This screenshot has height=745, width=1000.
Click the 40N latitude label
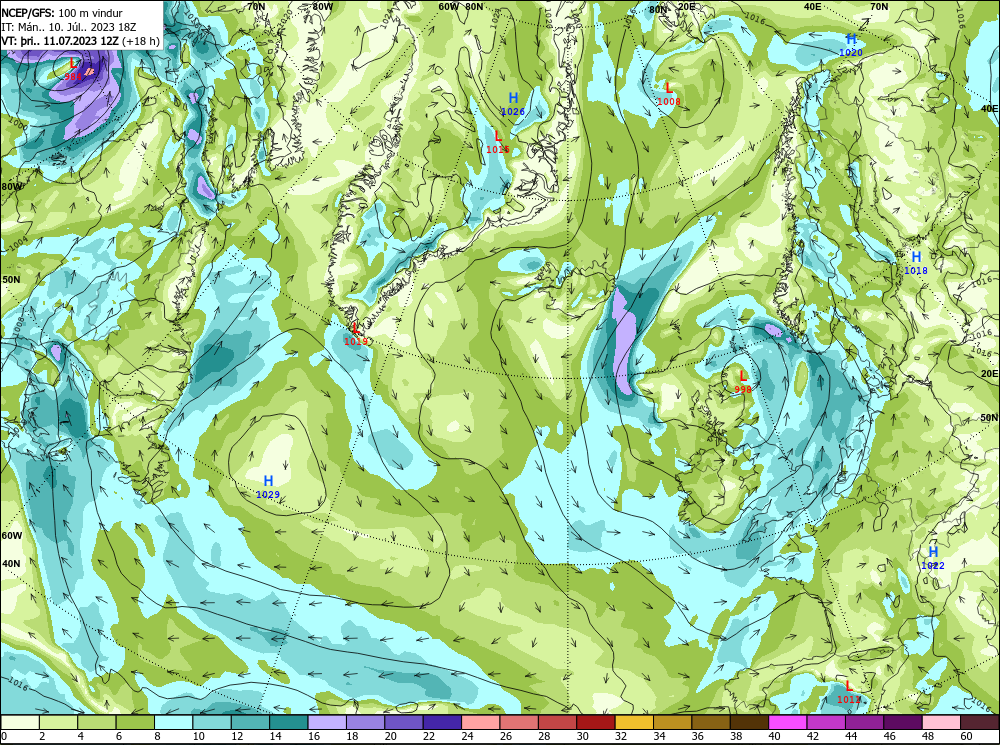coord(11,564)
